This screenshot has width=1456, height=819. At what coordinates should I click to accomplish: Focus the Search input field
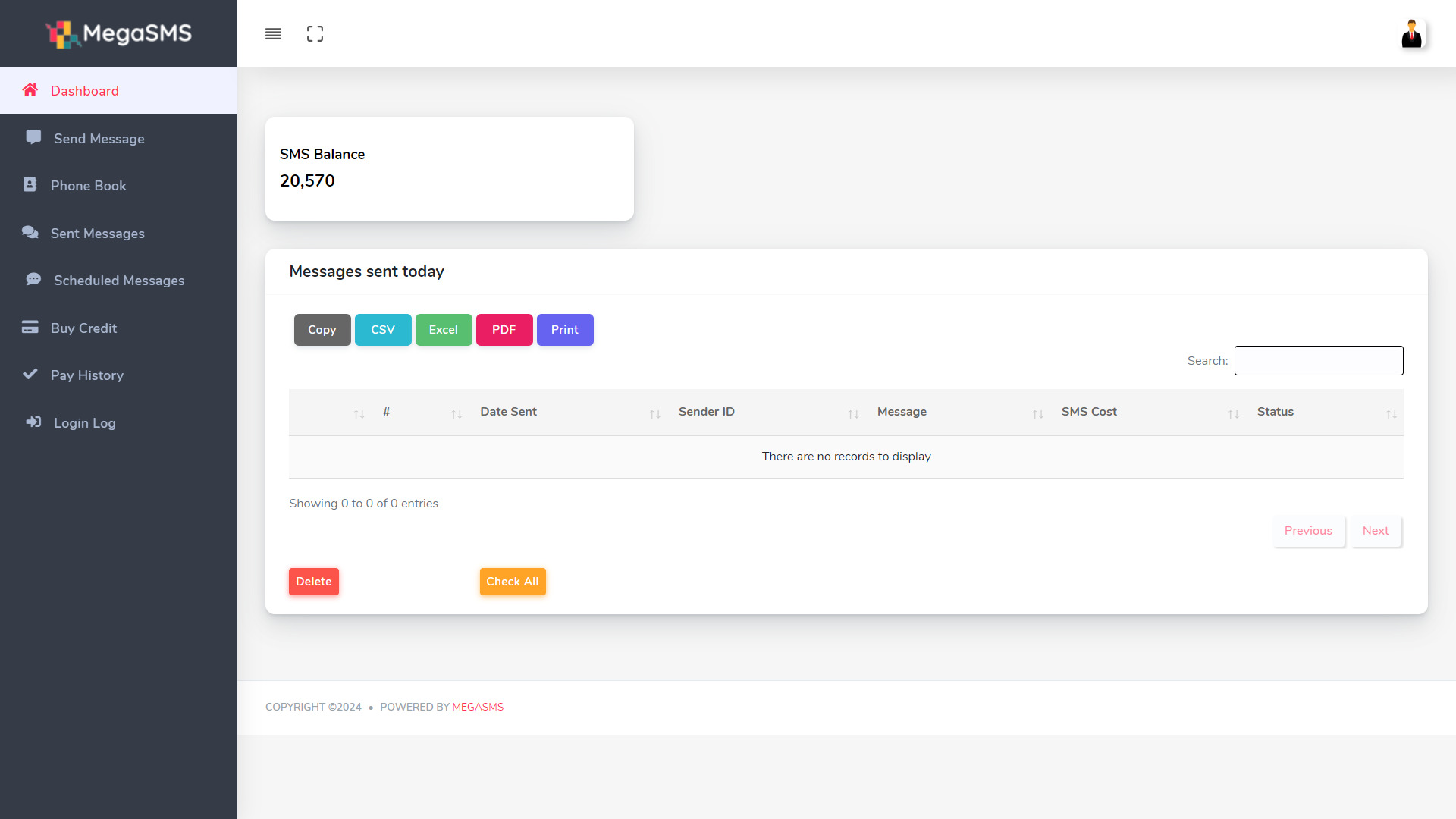pyautogui.click(x=1318, y=360)
